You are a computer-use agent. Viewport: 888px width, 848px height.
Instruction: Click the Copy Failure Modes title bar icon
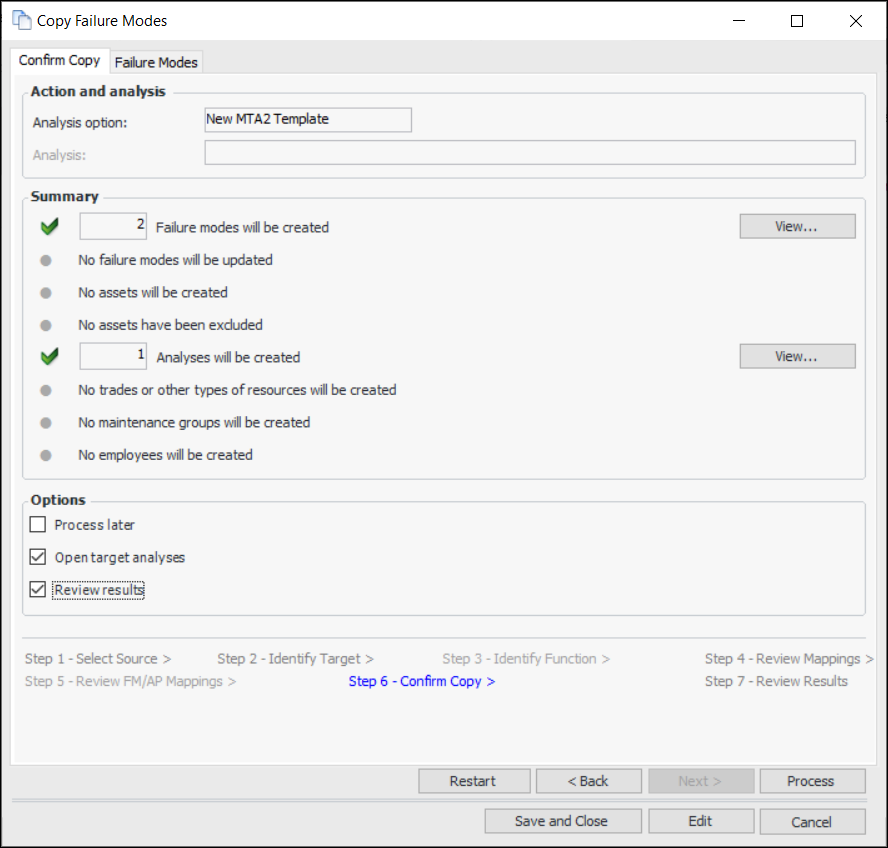pos(21,20)
